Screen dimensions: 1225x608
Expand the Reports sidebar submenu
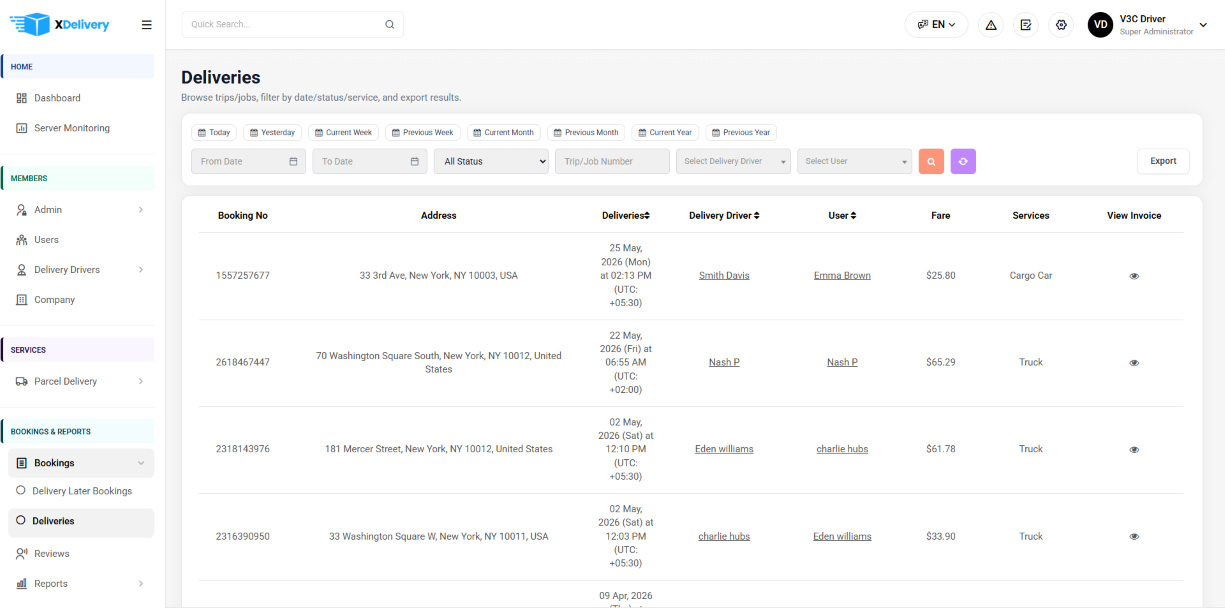141,584
